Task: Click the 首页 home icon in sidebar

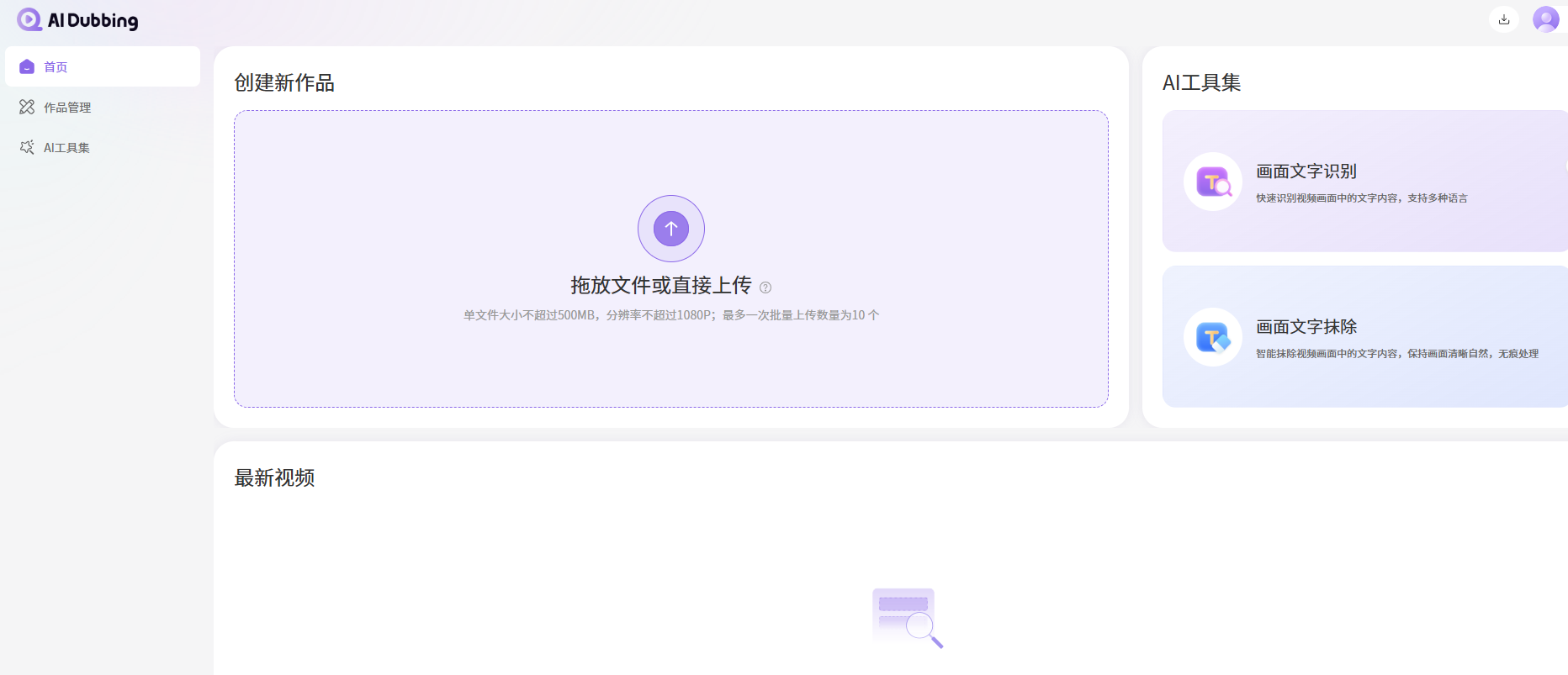Action: coord(27,66)
